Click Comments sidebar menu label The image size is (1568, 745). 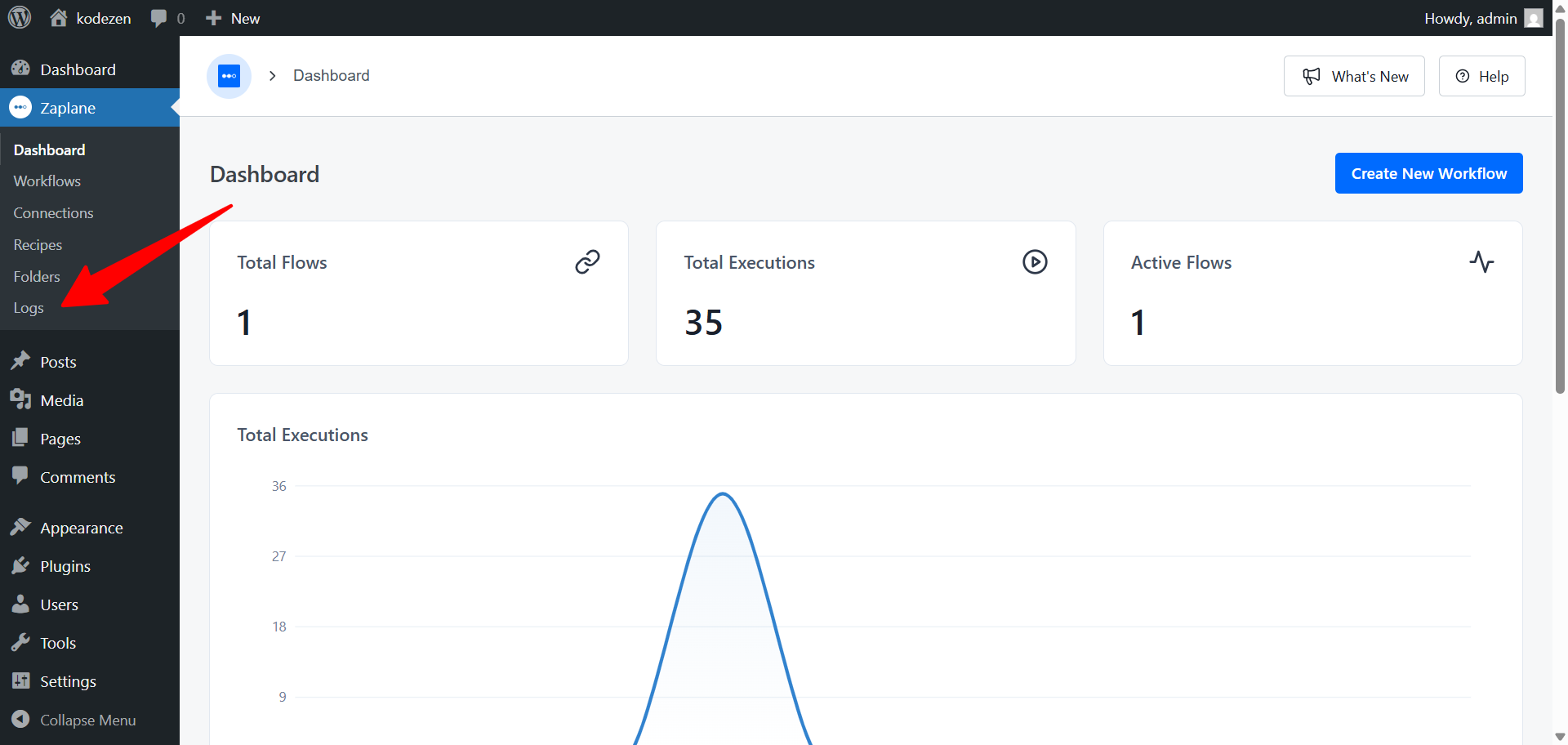[78, 477]
